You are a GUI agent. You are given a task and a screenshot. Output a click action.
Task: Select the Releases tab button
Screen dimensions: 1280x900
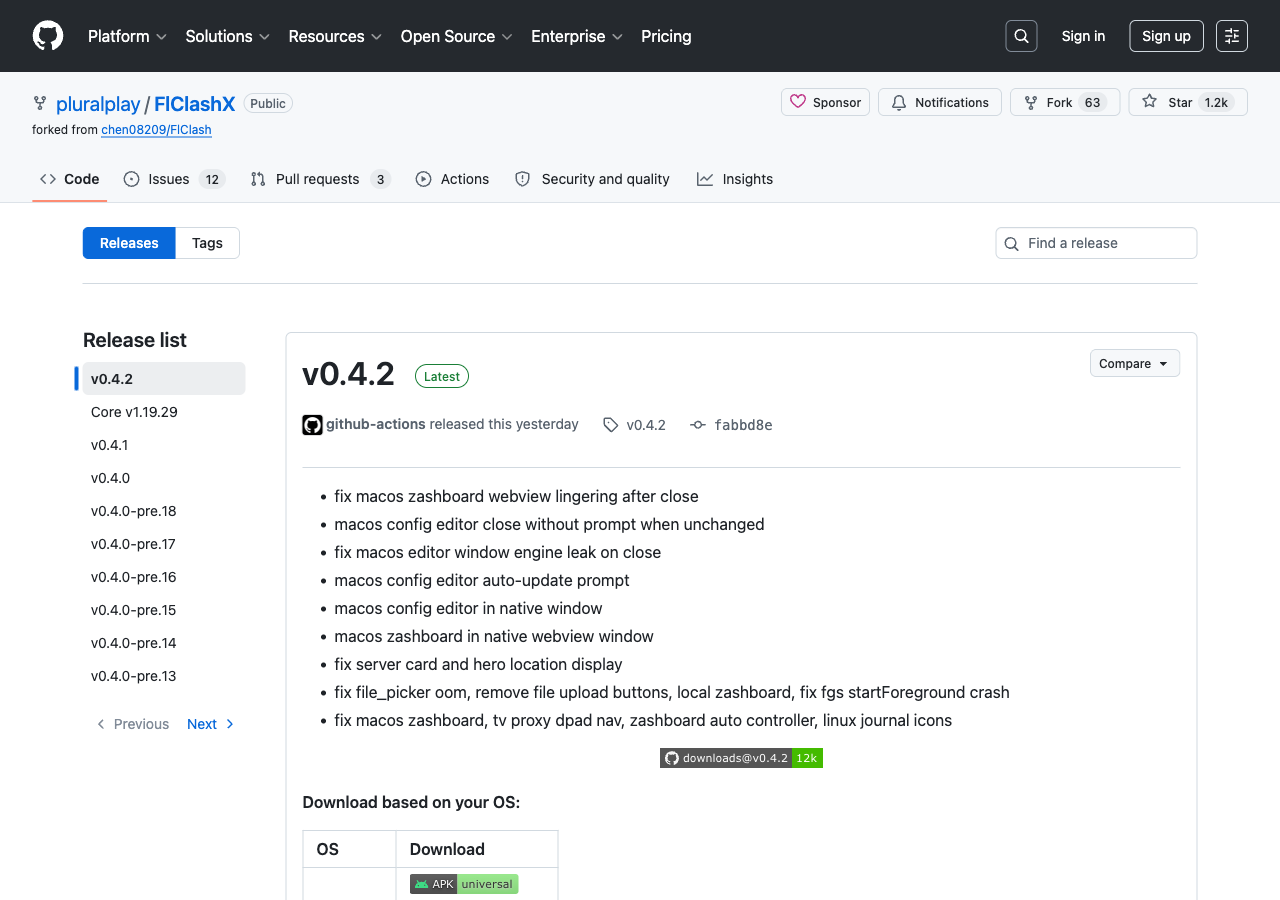(x=129, y=243)
